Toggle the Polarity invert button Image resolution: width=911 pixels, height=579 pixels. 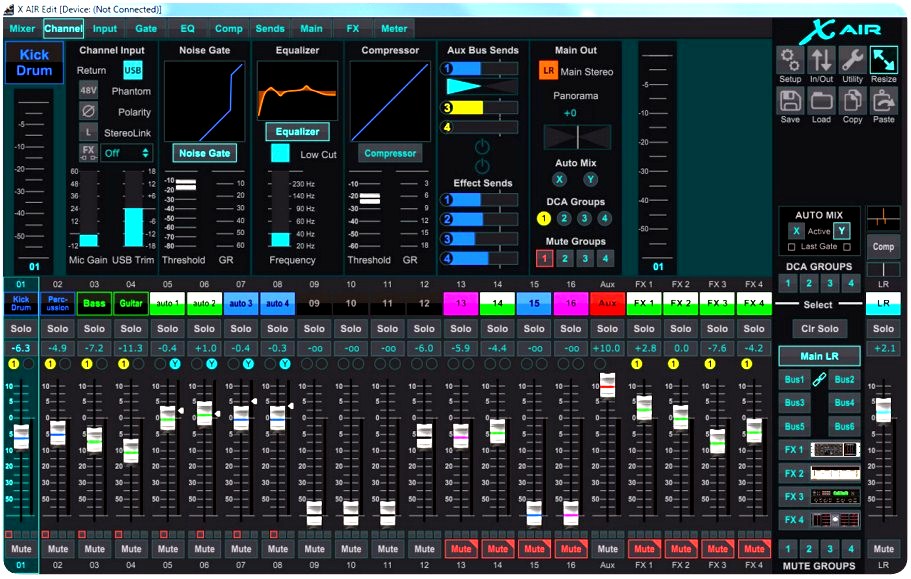(89, 111)
